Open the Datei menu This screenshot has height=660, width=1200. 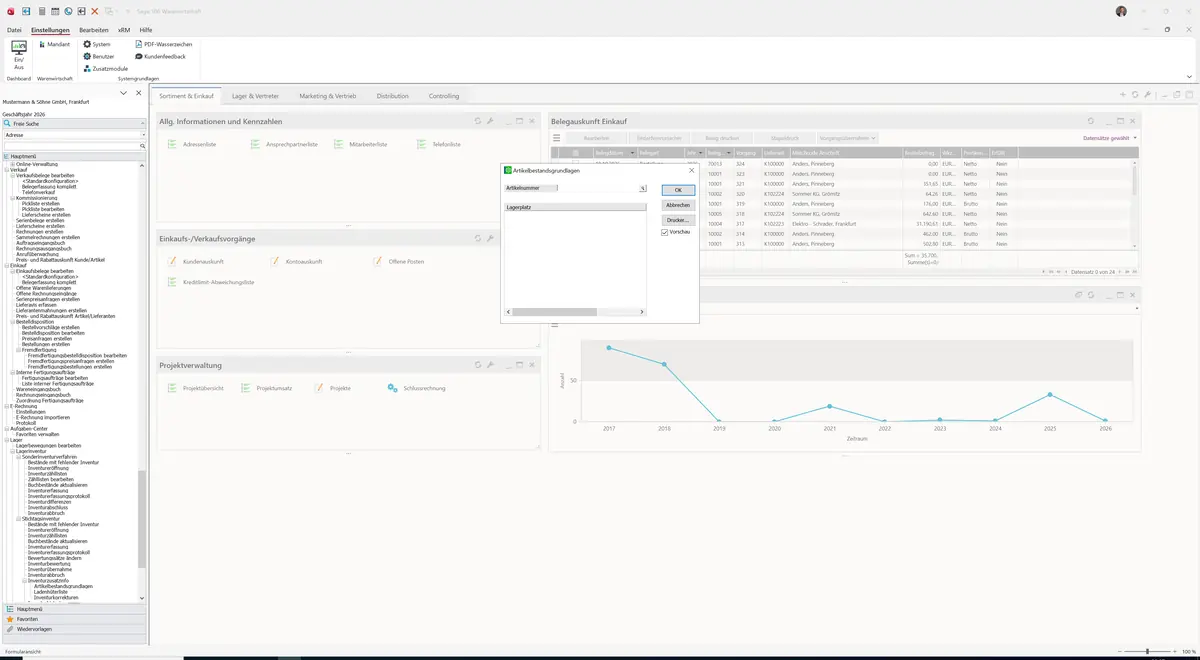tap(14, 31)
